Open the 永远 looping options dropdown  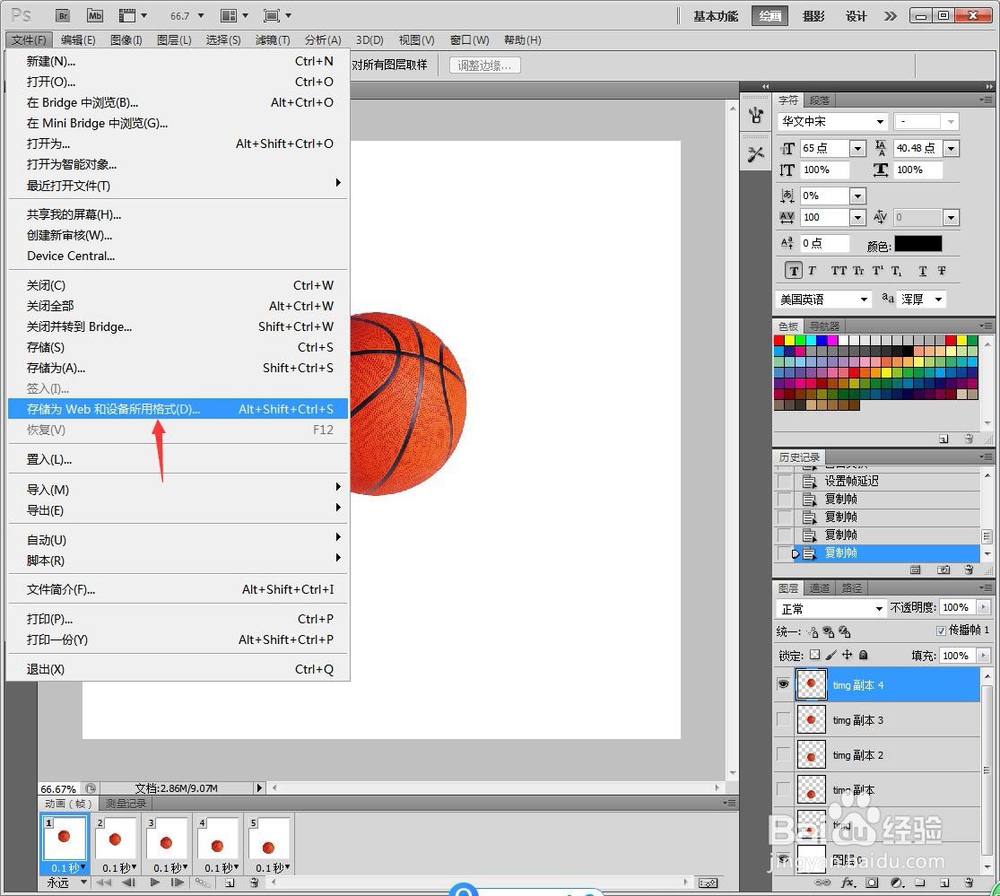click(84, 883)
